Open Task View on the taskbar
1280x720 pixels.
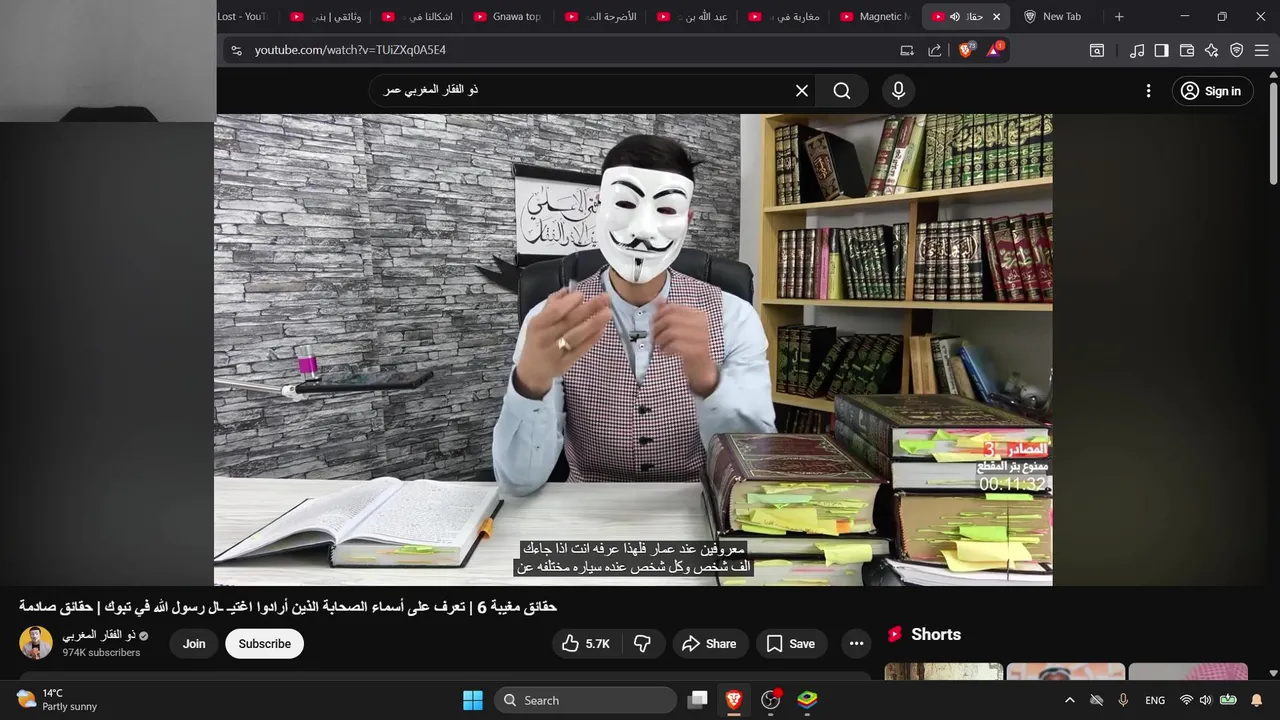[x=698, y=700]
